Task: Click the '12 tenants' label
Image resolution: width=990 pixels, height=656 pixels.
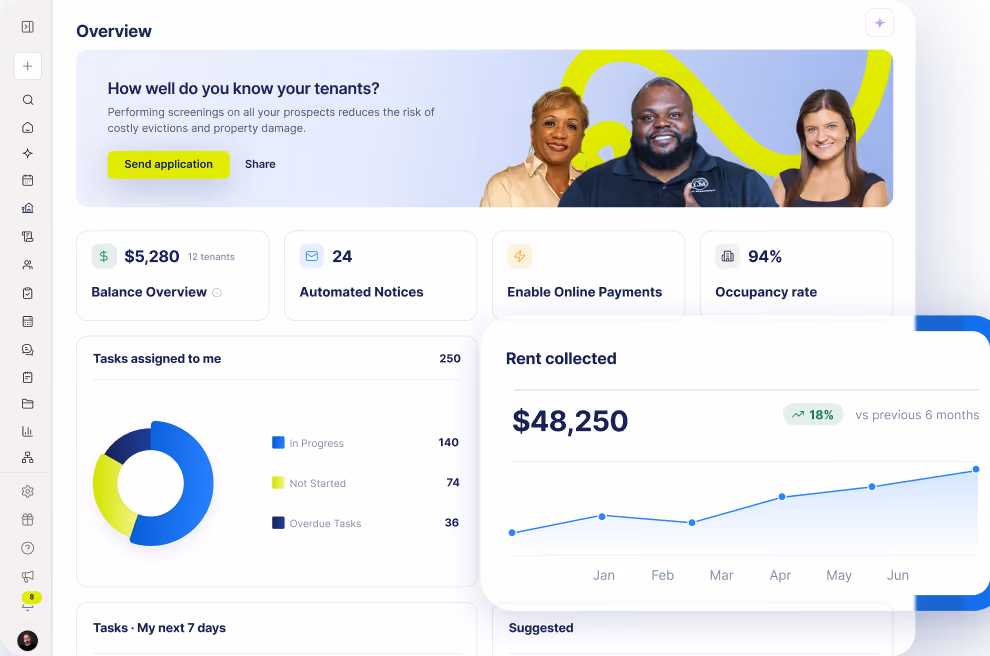Action: 212,257
